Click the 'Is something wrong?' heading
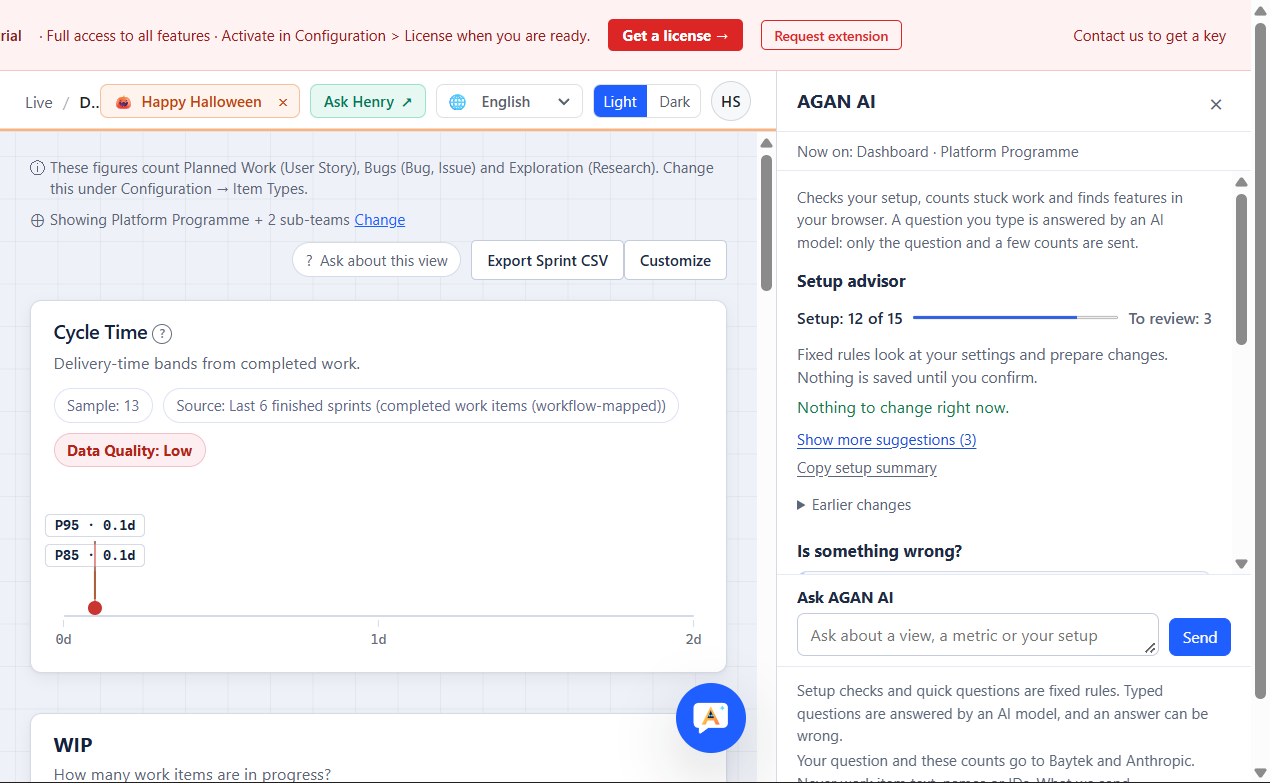This screenshot has height=783, width=1270. coord(880,551)
